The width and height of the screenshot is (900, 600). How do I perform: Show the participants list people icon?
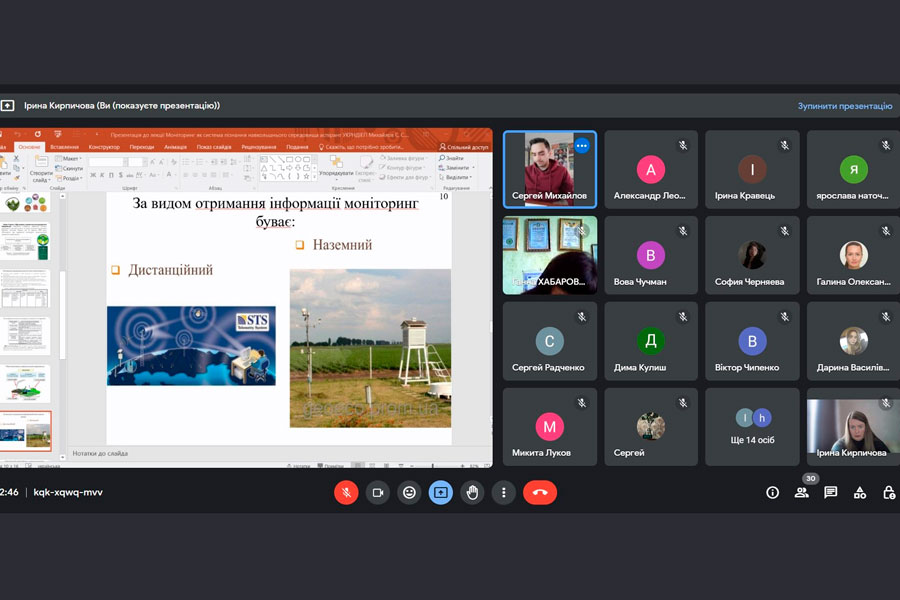[x=802, y=493]
